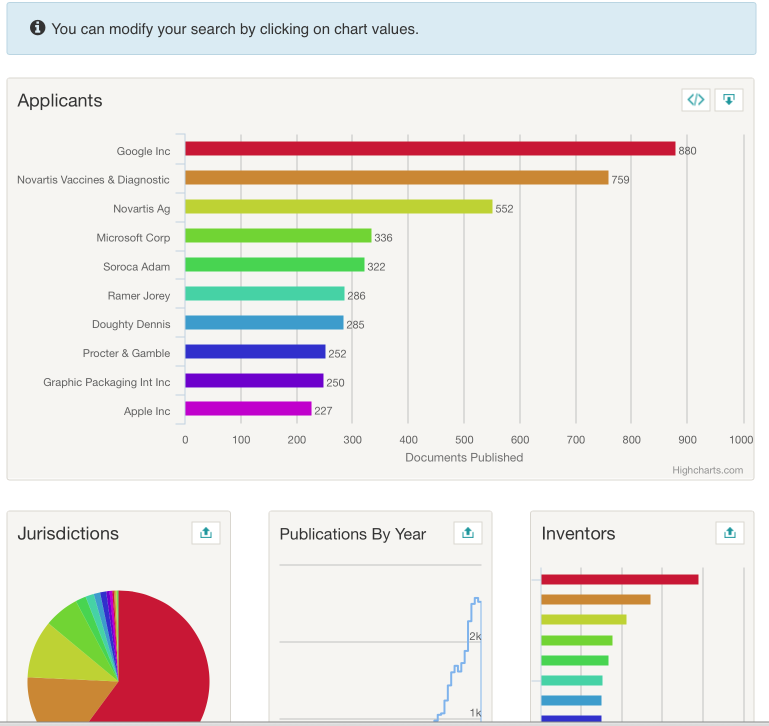
Task: Click the orange bar in Inventors chart
Action: pyautogui.click(x=596, y=599)
